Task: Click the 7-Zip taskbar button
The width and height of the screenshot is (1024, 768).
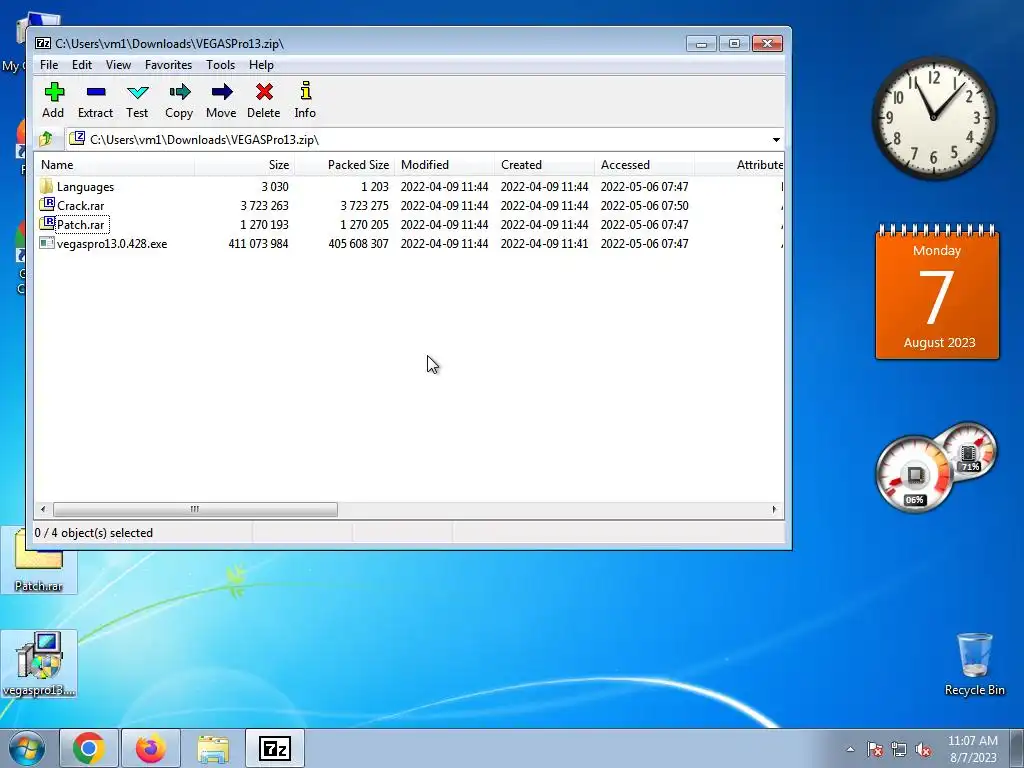Action: point(275,748)
